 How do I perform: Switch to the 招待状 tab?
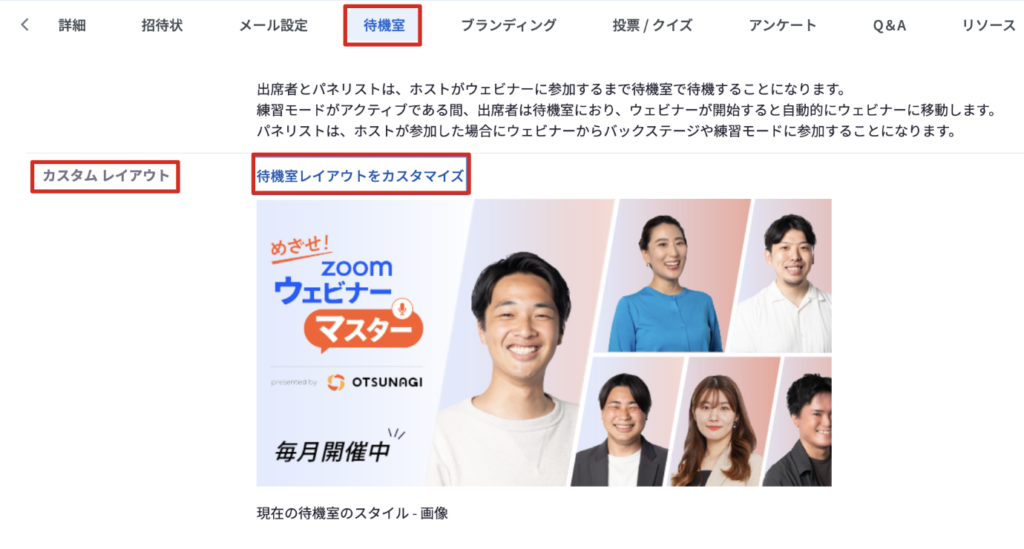162,25
